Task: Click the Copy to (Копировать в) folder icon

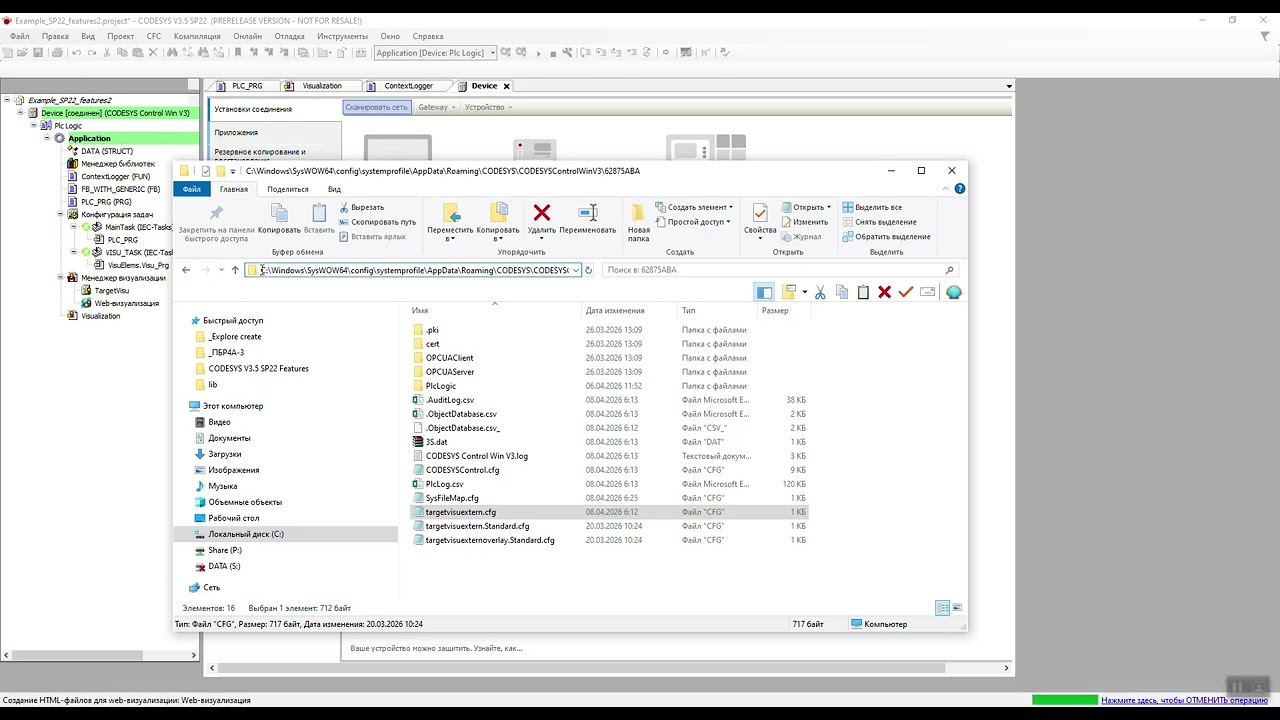Action: 498,212
